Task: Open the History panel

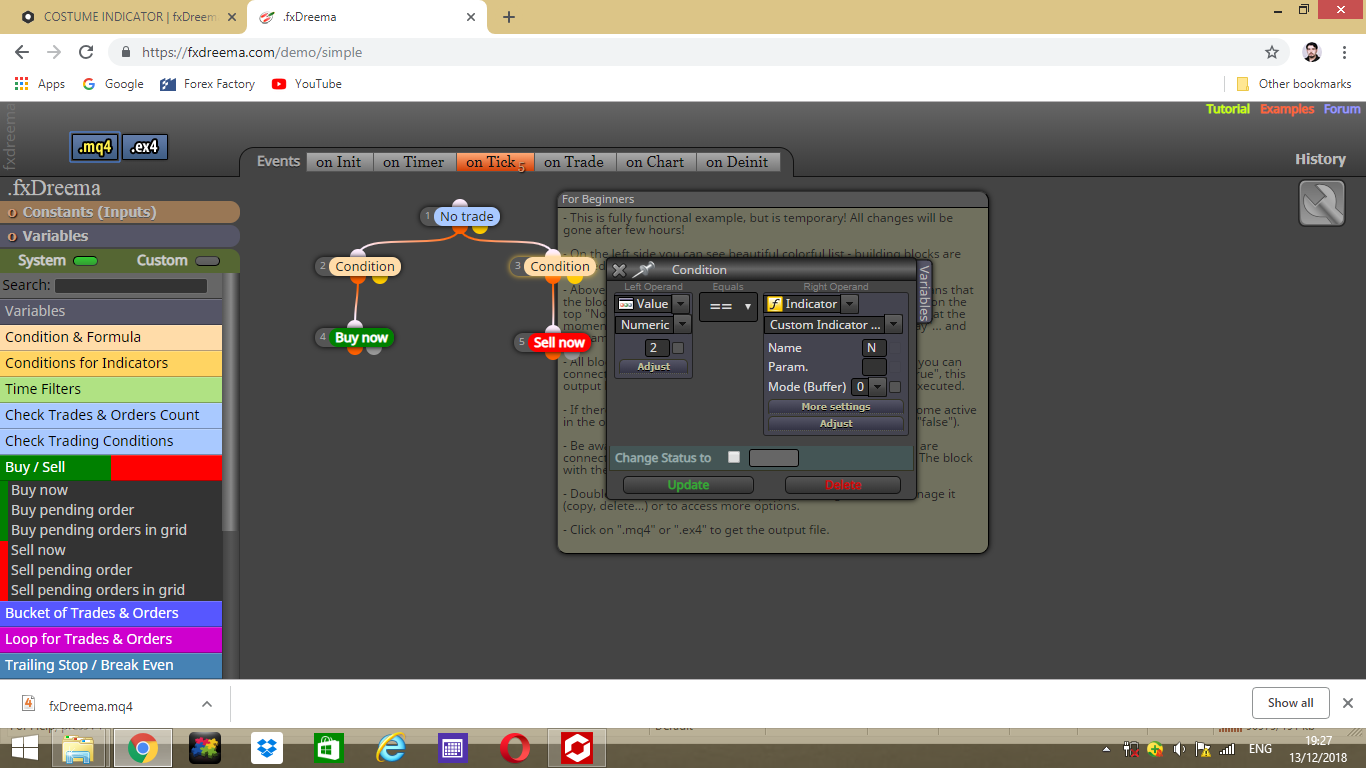Action: [1320, 159]
